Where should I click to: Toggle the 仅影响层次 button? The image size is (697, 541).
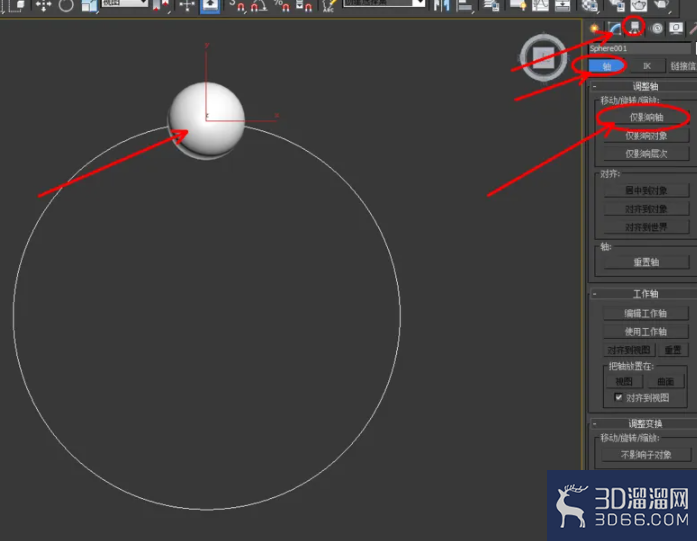pyautogui.click(x=646, y=154)
